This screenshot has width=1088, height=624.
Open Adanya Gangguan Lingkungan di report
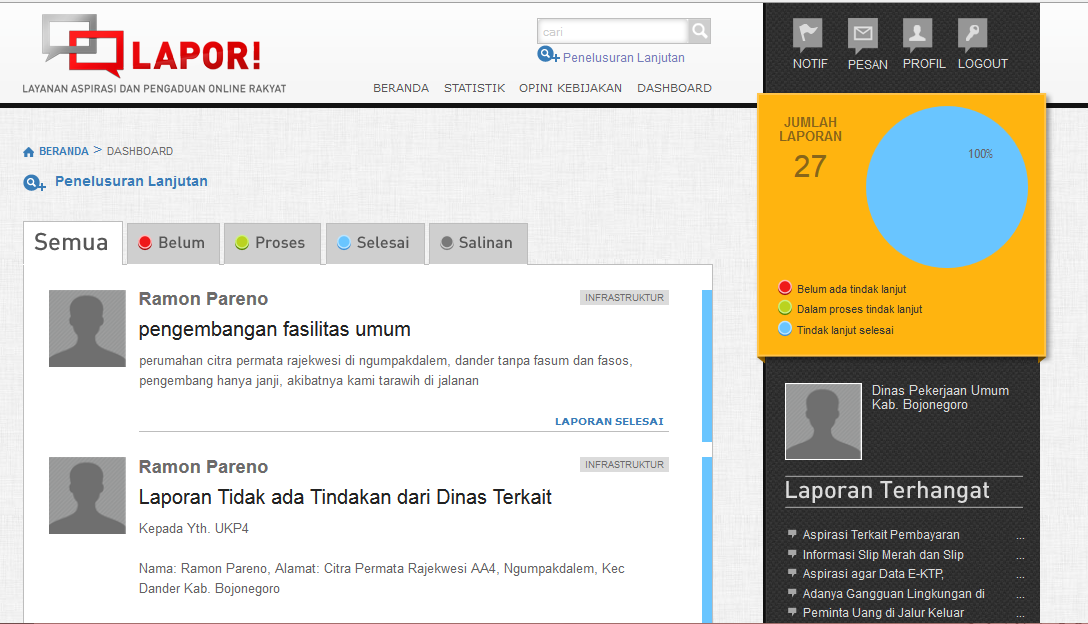click(x=894, y=593)
